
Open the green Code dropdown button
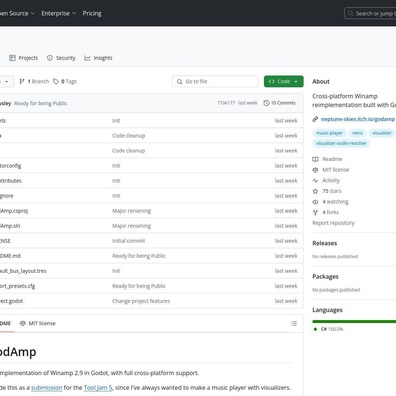pyautogui.click(x=284, y=81)
